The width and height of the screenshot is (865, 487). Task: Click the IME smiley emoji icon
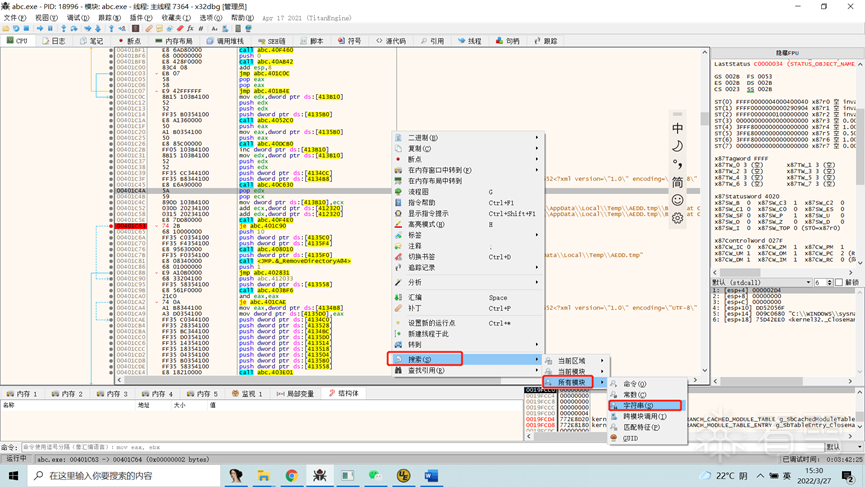[x=677, y=200]
